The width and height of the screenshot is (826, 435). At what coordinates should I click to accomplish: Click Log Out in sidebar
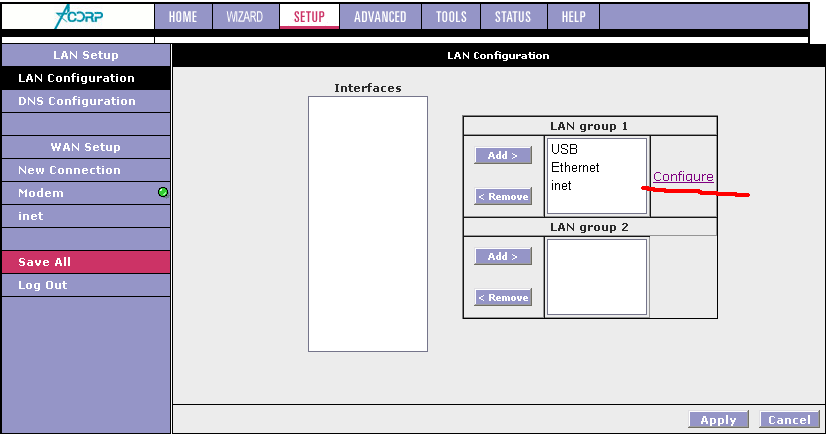pos(86,285)
